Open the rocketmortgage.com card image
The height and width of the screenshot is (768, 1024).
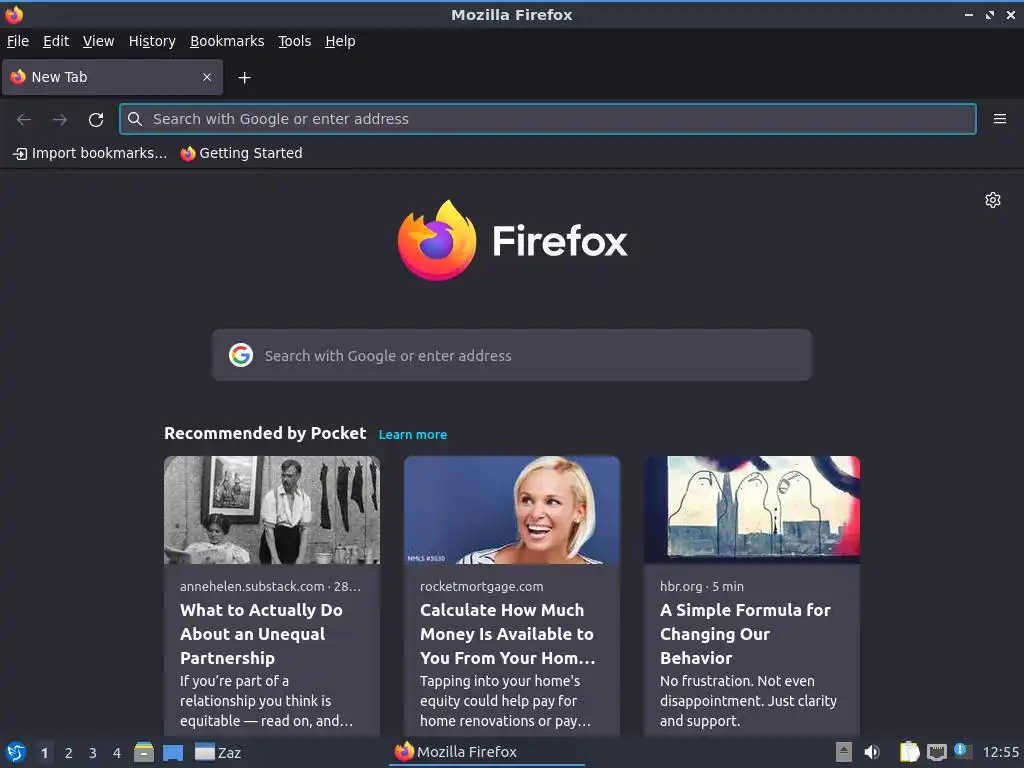[x=511, y=510]
